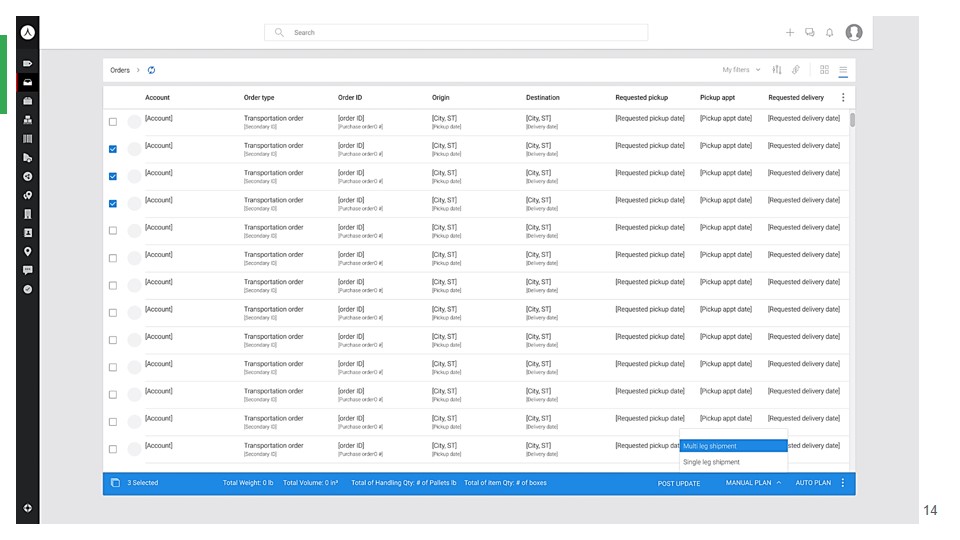Click the plus icon in top bar
The height and width of the screenshot is (540, 960).
pyautogui.click(x=789, y=33)
